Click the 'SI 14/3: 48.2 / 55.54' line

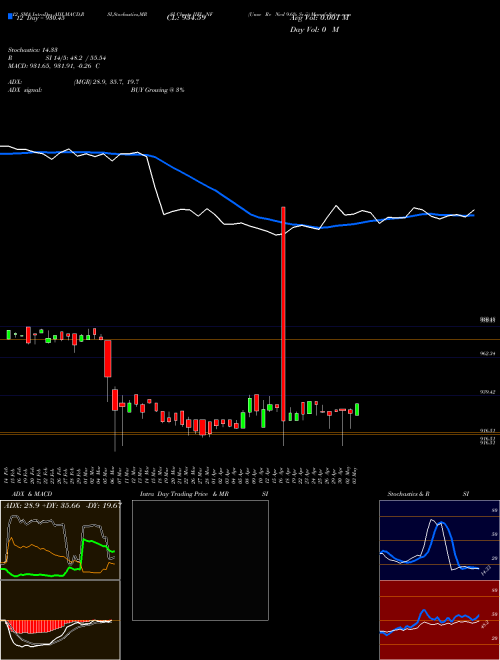pyautogui.click(x=75, y=58)
